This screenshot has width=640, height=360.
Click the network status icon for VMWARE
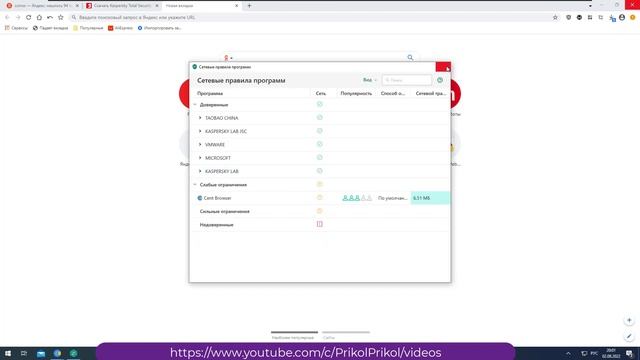[320, 144]
